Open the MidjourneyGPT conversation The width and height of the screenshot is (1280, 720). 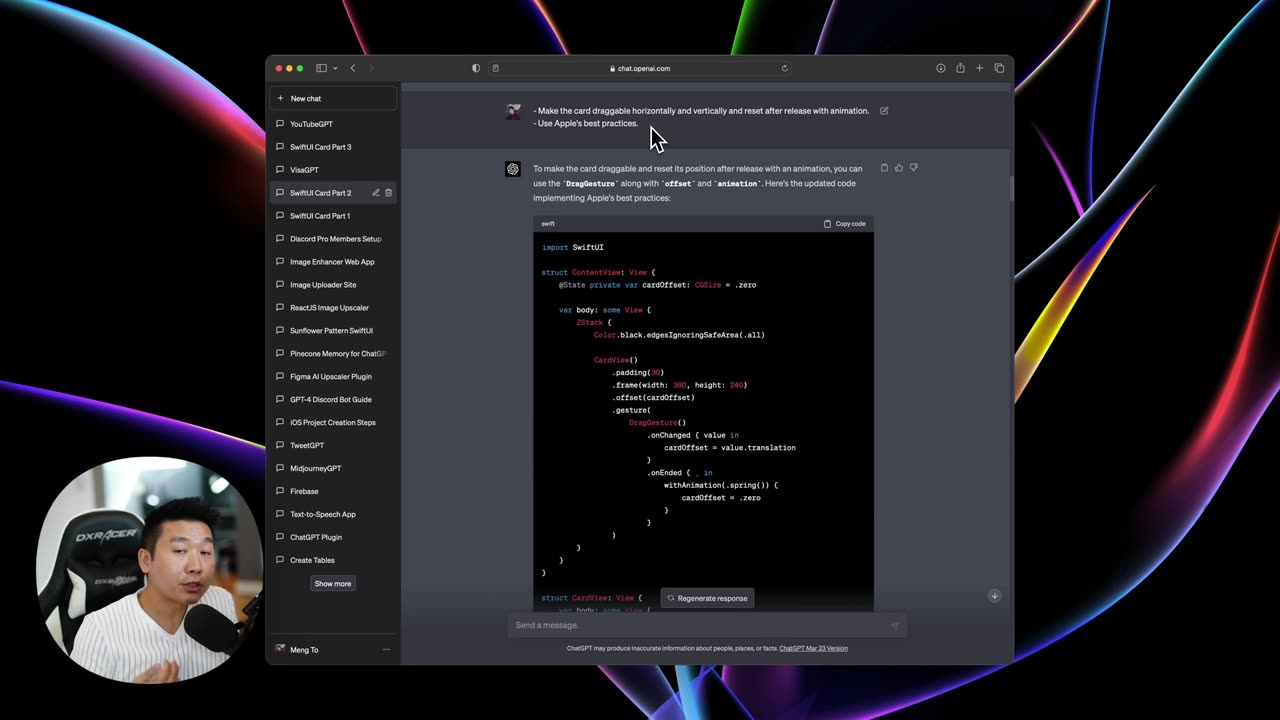[x=334, y=469]
